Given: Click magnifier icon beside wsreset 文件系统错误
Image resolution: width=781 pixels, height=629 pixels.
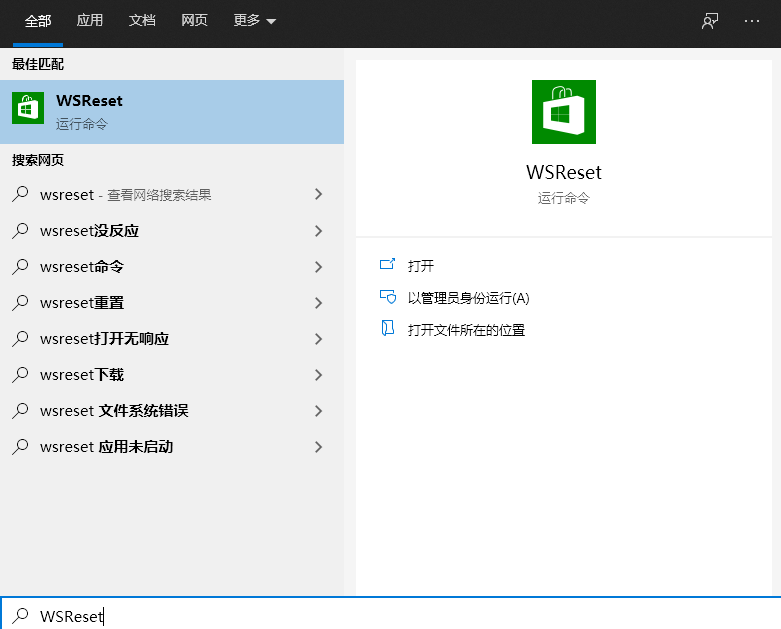Looking at the screenshot, I should (20, 410).
